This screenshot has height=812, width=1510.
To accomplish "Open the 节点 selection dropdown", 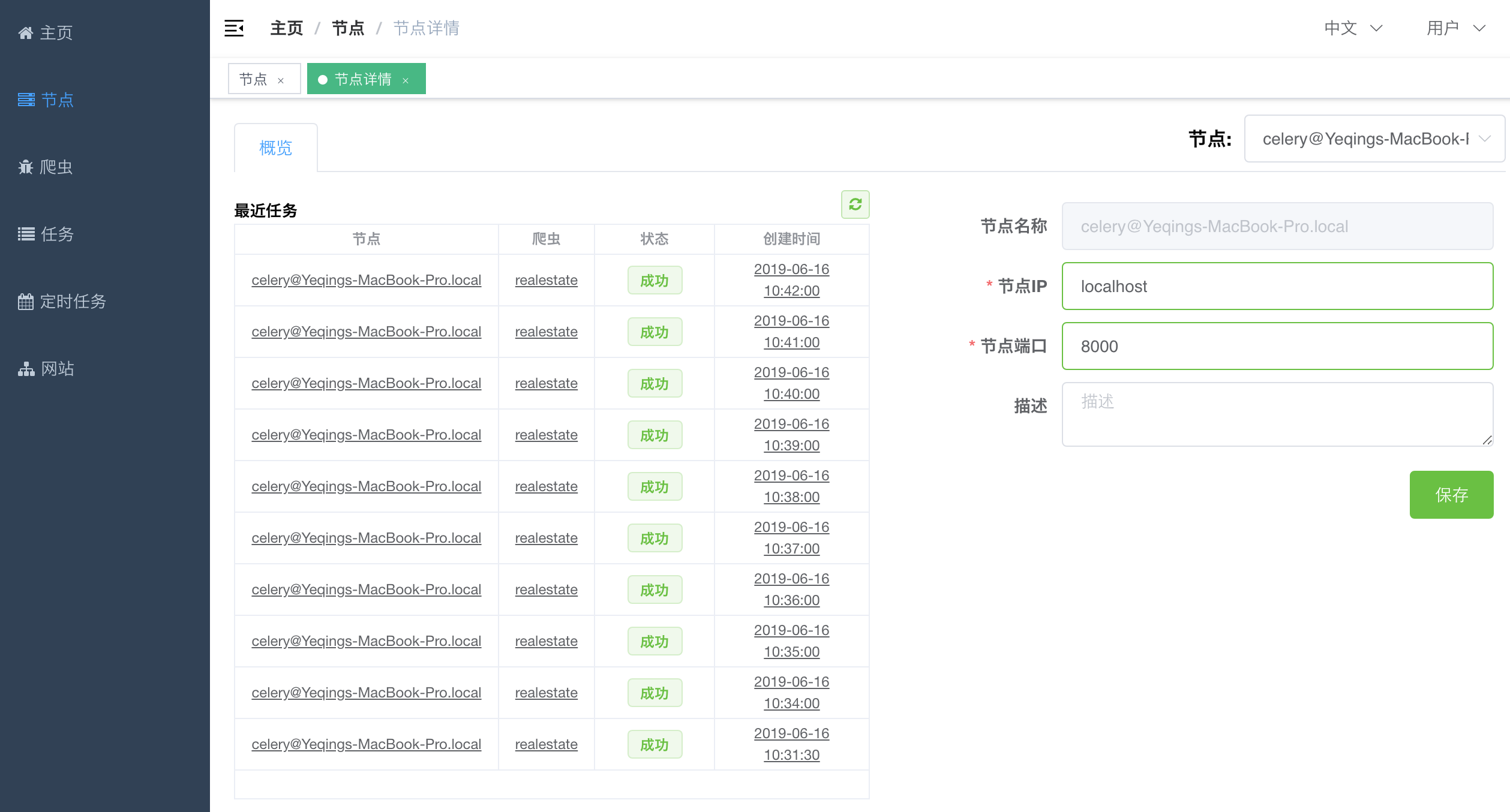I will pos(1374,139).
